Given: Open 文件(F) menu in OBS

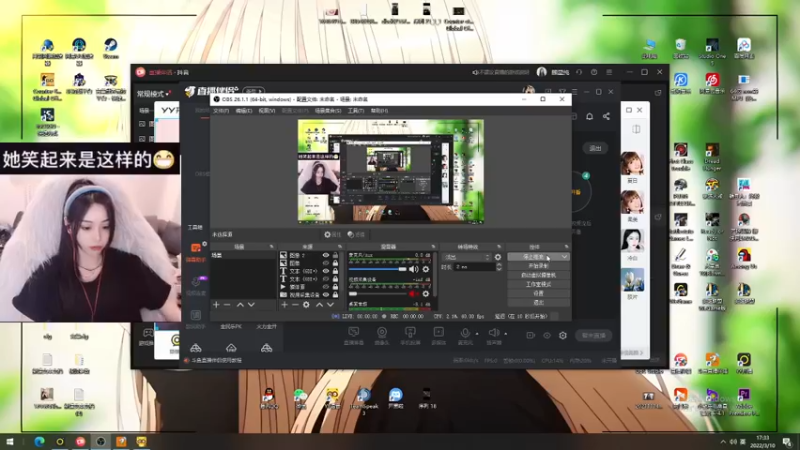Looking at the screenshot, I should tap(221, 111).
